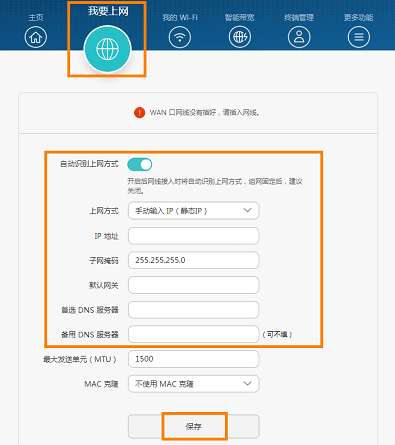This screenshot has height=445, width=395.
Task: Select the 我要上网 globe icon
Action: (107, 49)
